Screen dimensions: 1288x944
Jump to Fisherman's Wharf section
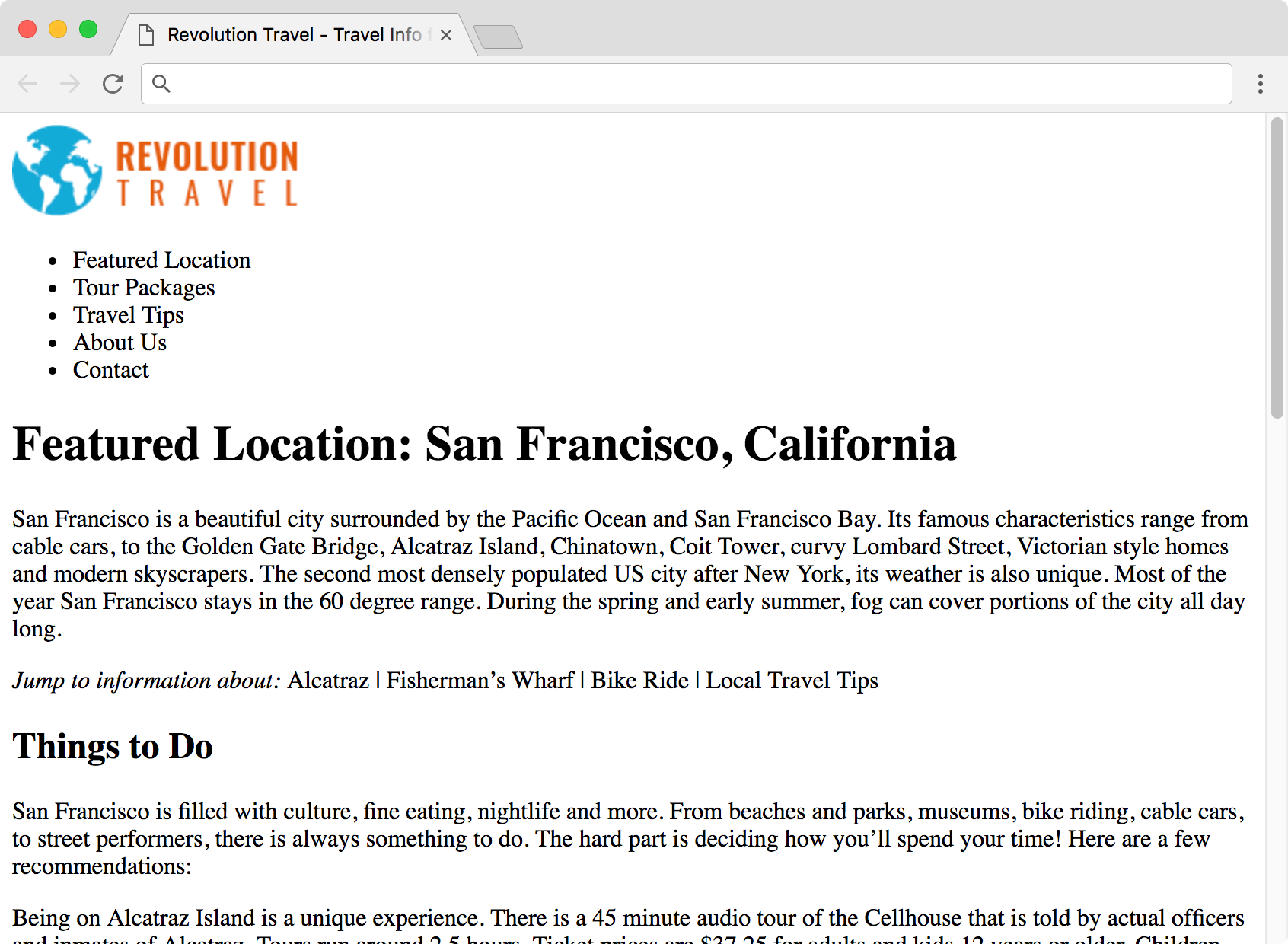pos(480,681)
